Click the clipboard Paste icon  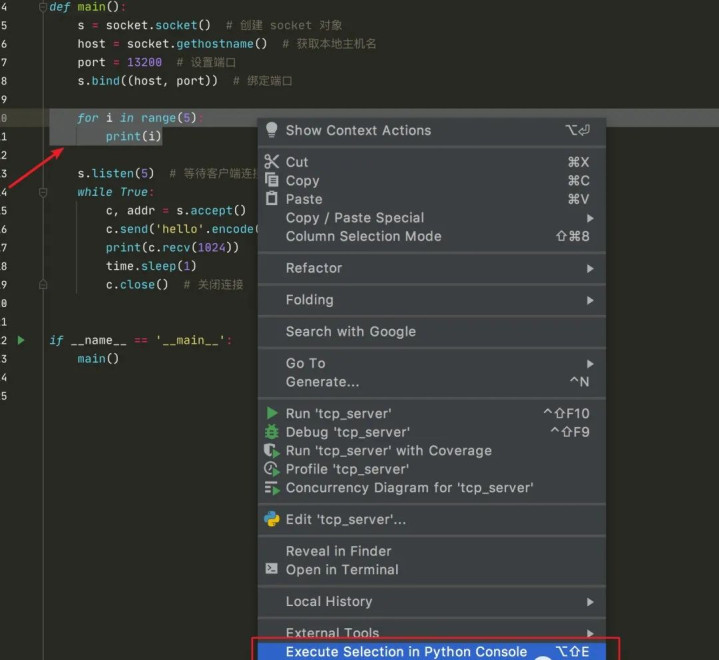[271, 199]
